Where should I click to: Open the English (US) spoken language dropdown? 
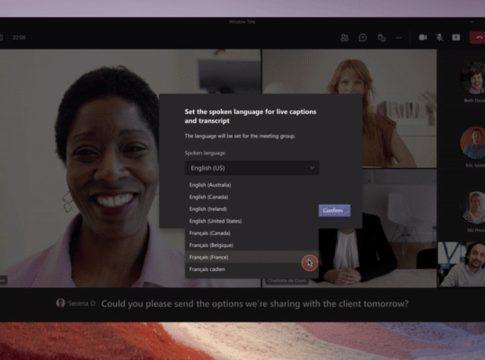252,168
